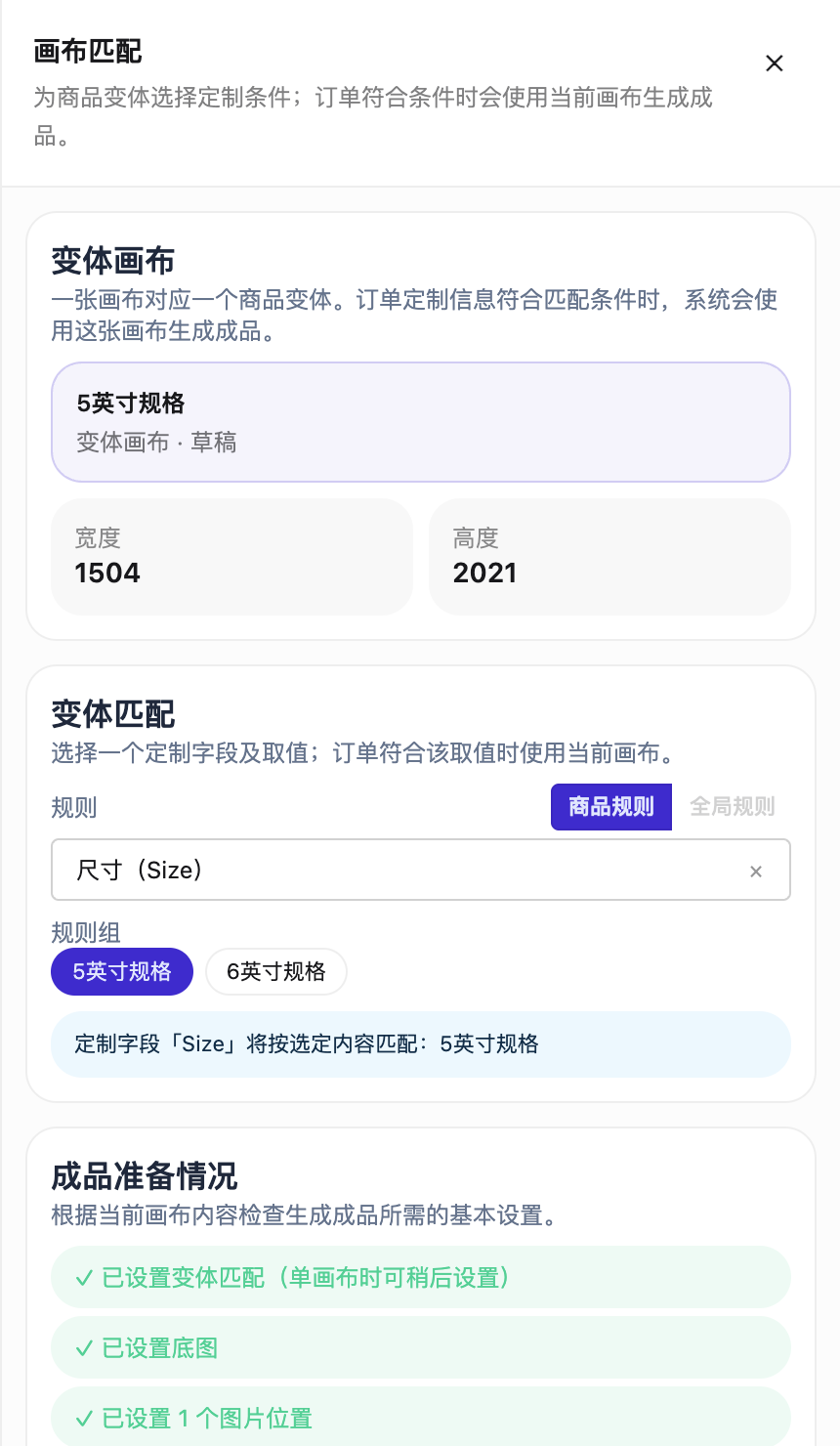Clear the 尺寸（Size） rule selection
This screenshot has width=840, height=1446.
[756, 872]
